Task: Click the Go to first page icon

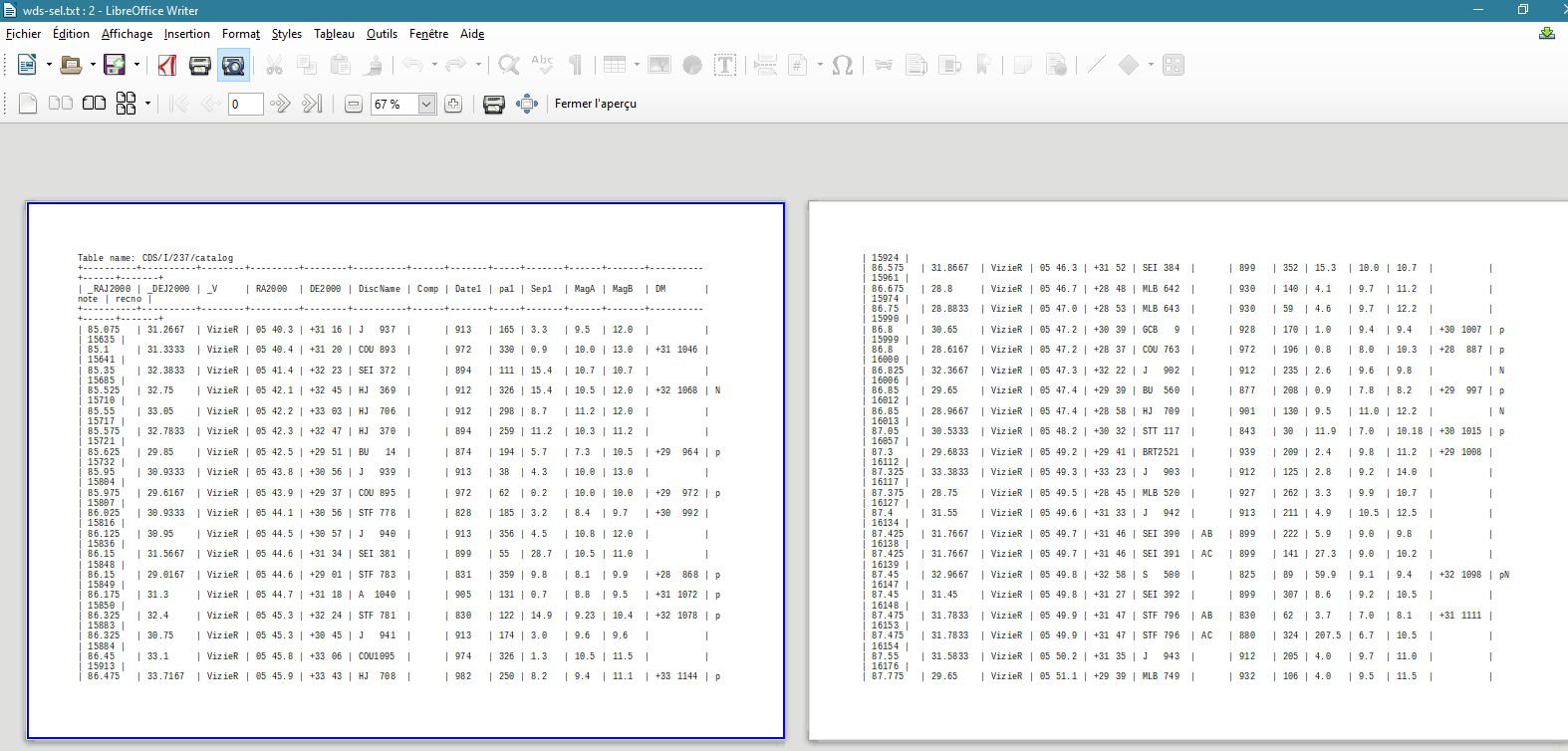Action: click(179, 104)
